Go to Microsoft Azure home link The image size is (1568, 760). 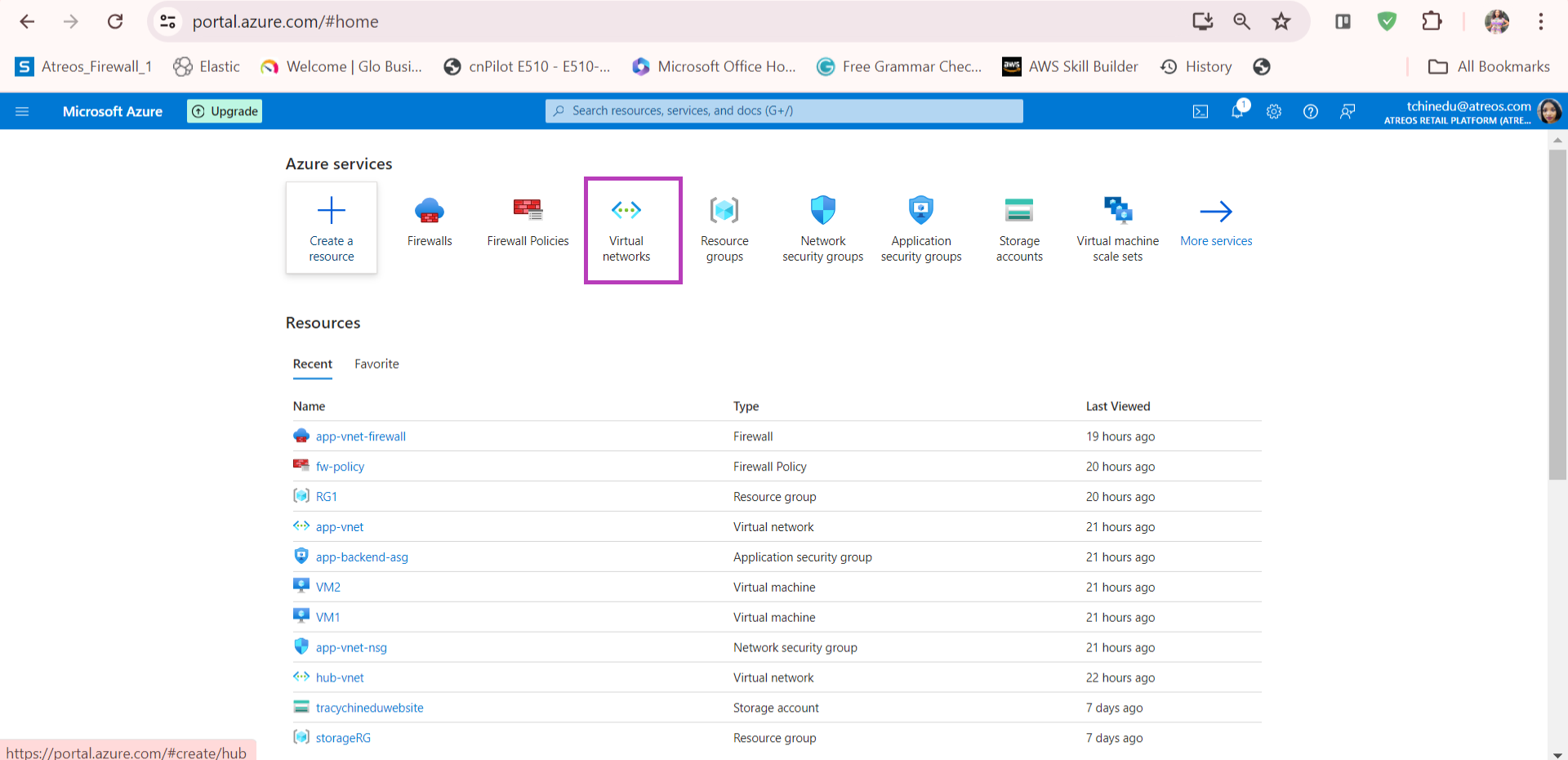click(113, 111)
